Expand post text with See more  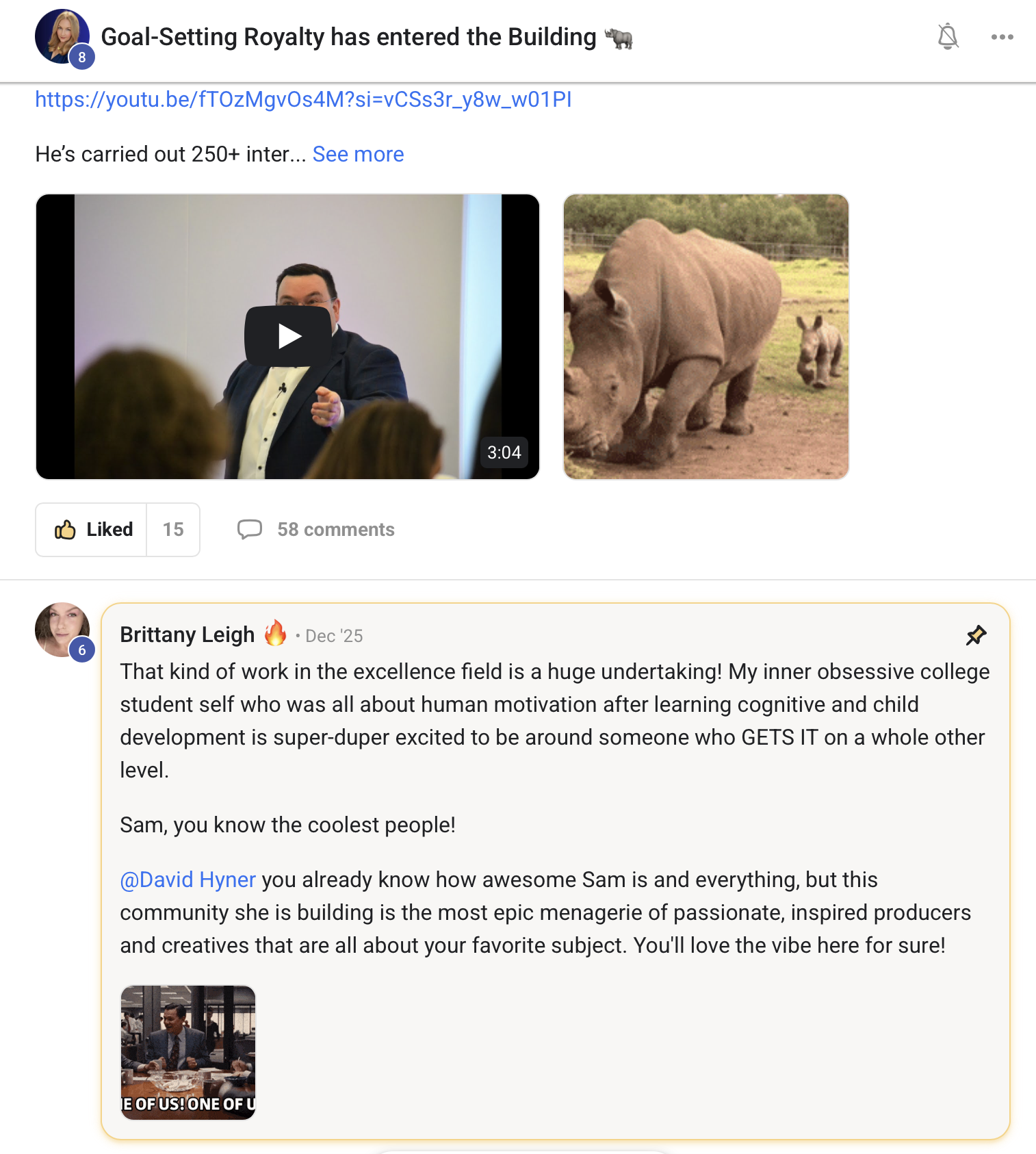click(358, 155)
